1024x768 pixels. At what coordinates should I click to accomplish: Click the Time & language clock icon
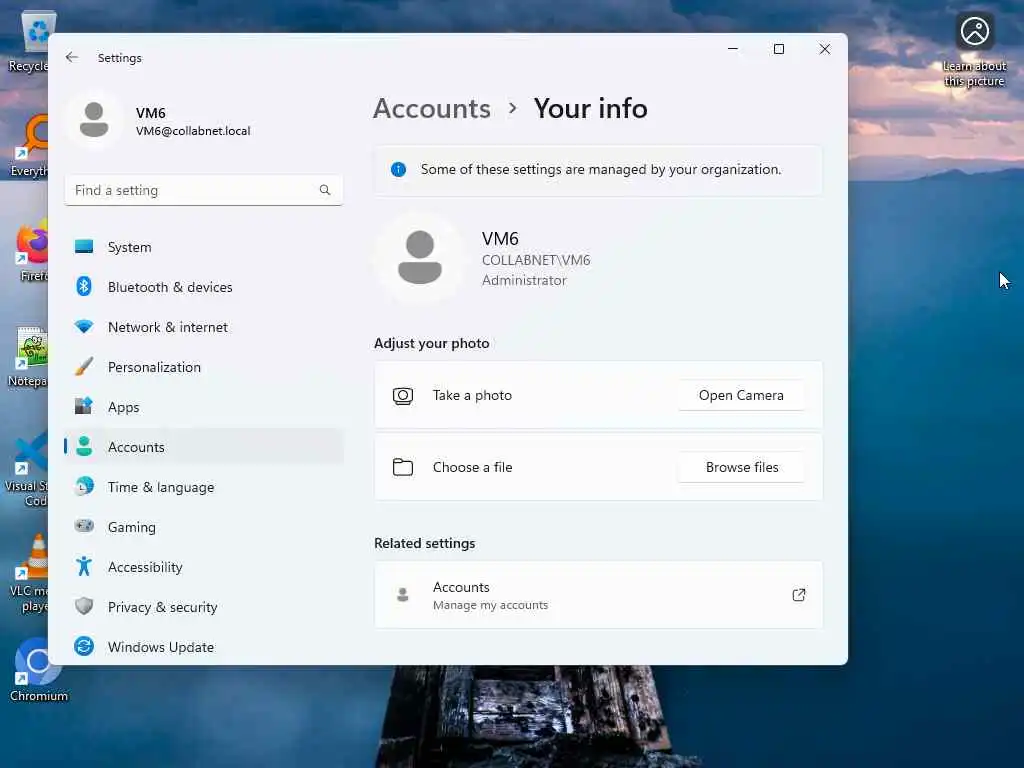[84, 487]
